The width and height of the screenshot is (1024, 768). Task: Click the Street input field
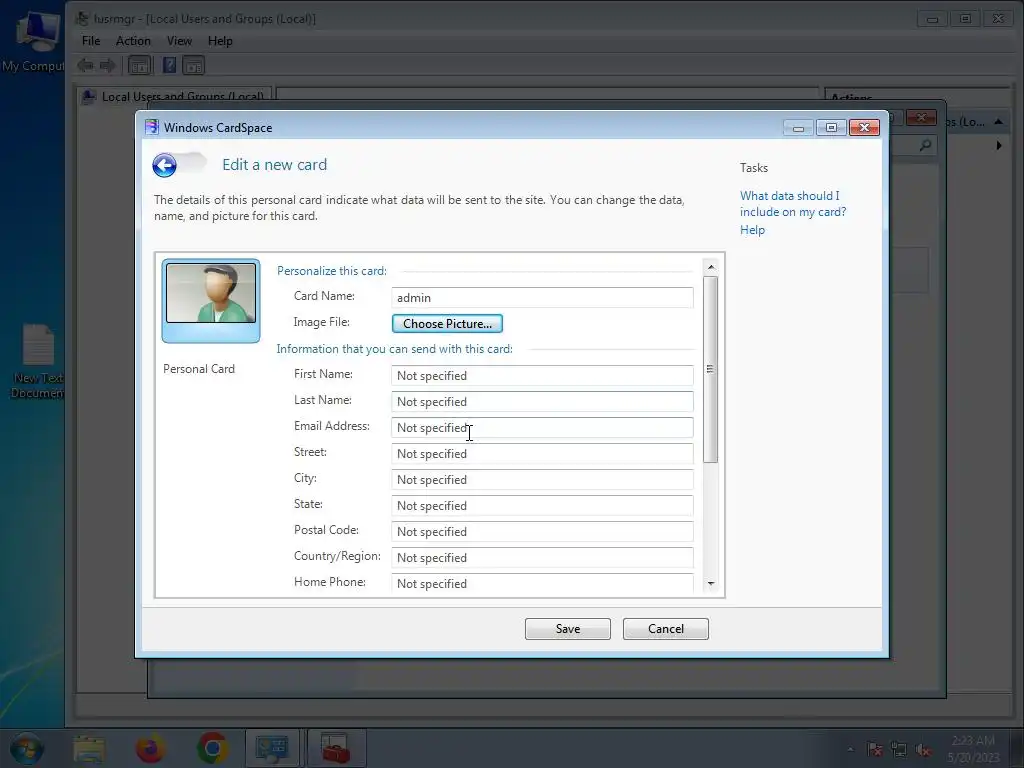coord(542,454)
